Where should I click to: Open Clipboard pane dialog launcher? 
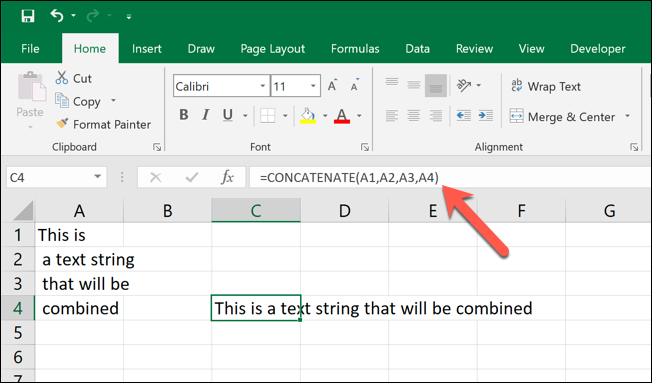tap(157, 147)
